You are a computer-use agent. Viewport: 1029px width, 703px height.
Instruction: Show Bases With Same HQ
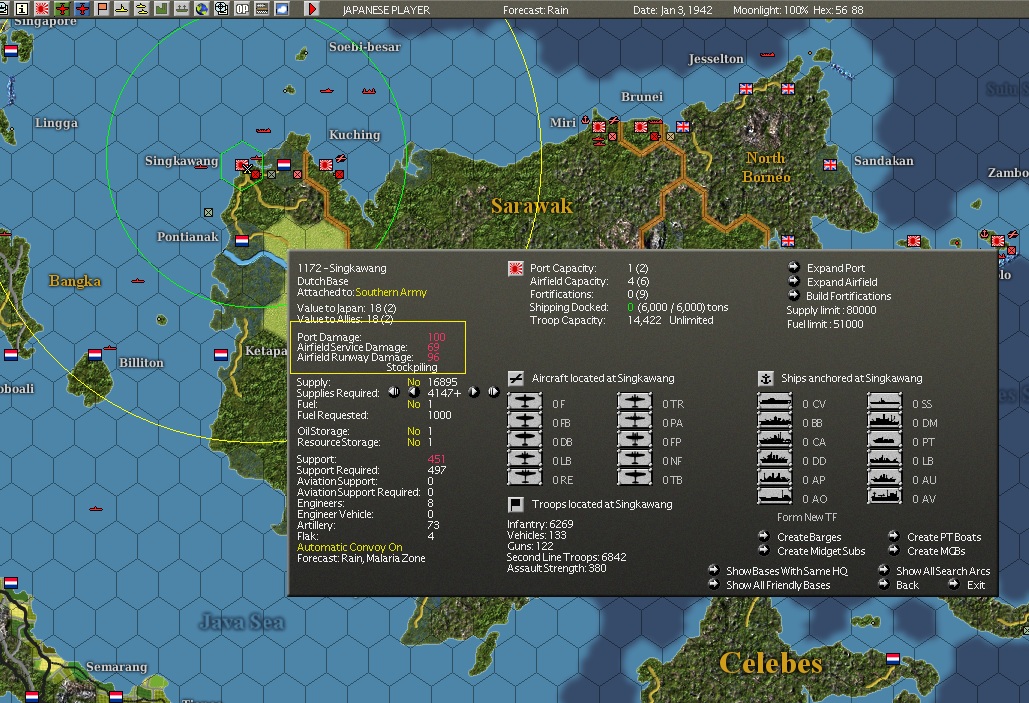[786, 571]
